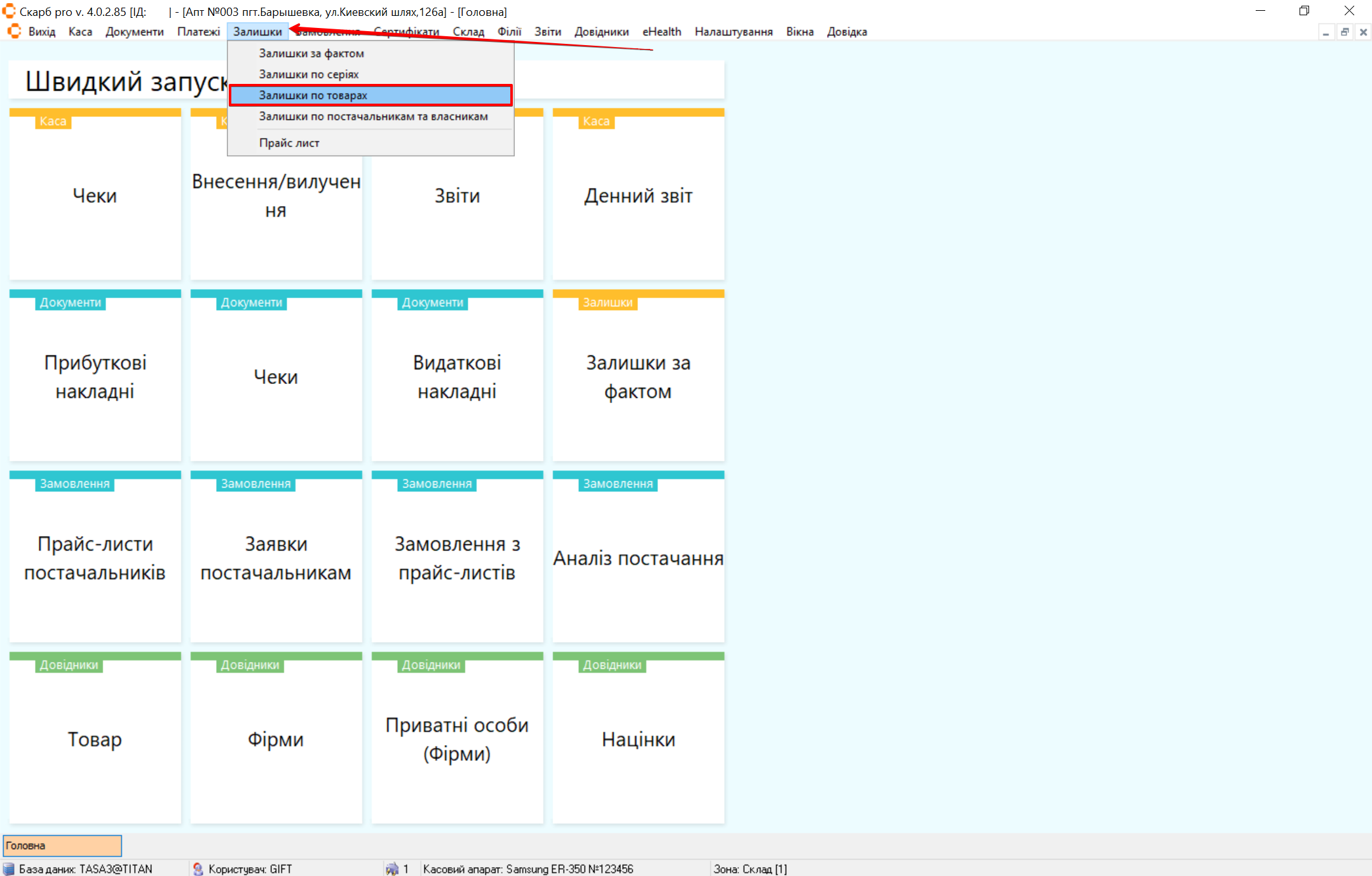The image size is (1372, 876).
Task: Select Залишки по товарах menu entry
Action: (x=313, y=95)
